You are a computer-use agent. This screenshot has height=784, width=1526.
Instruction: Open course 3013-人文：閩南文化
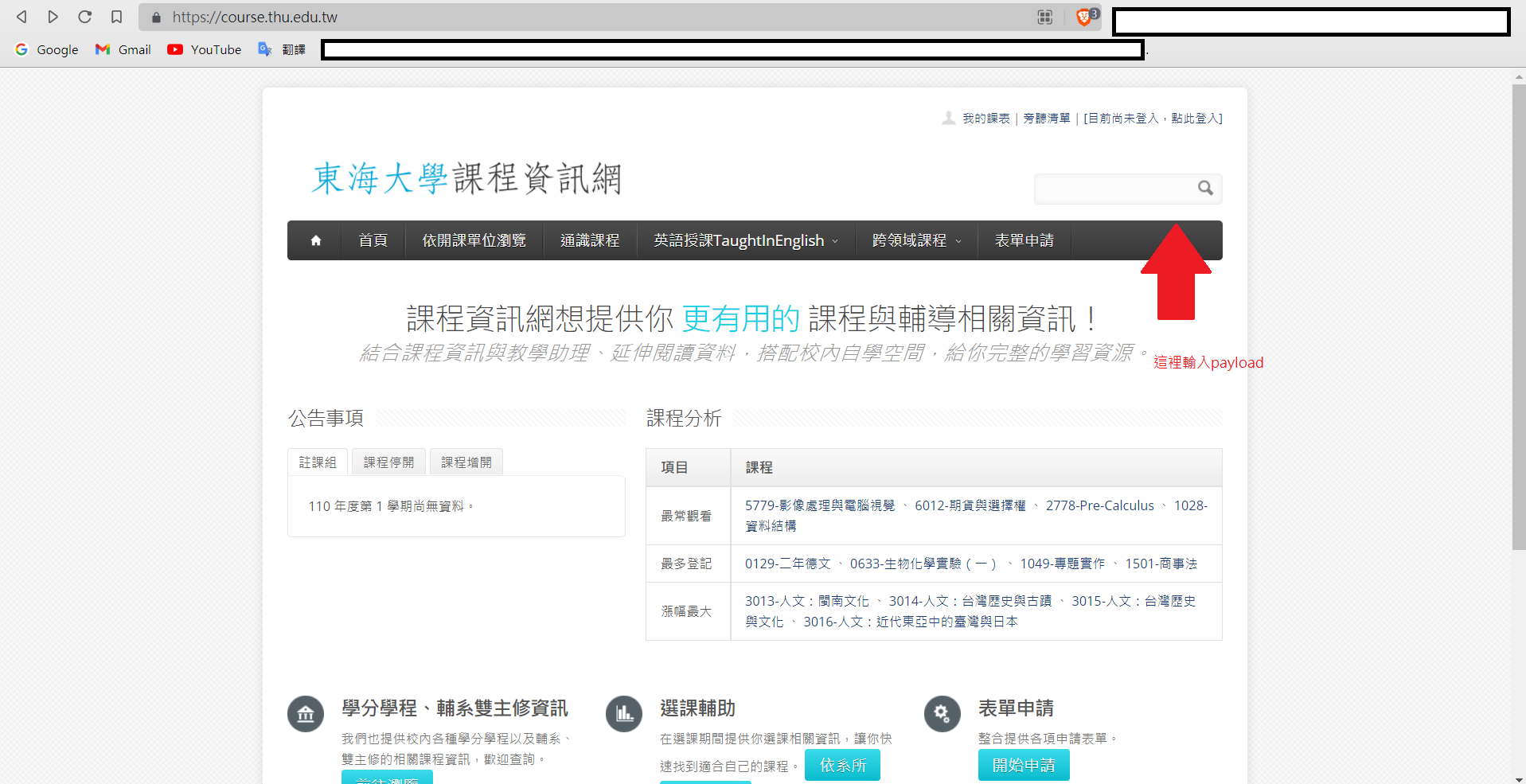[x=807, y=601]
